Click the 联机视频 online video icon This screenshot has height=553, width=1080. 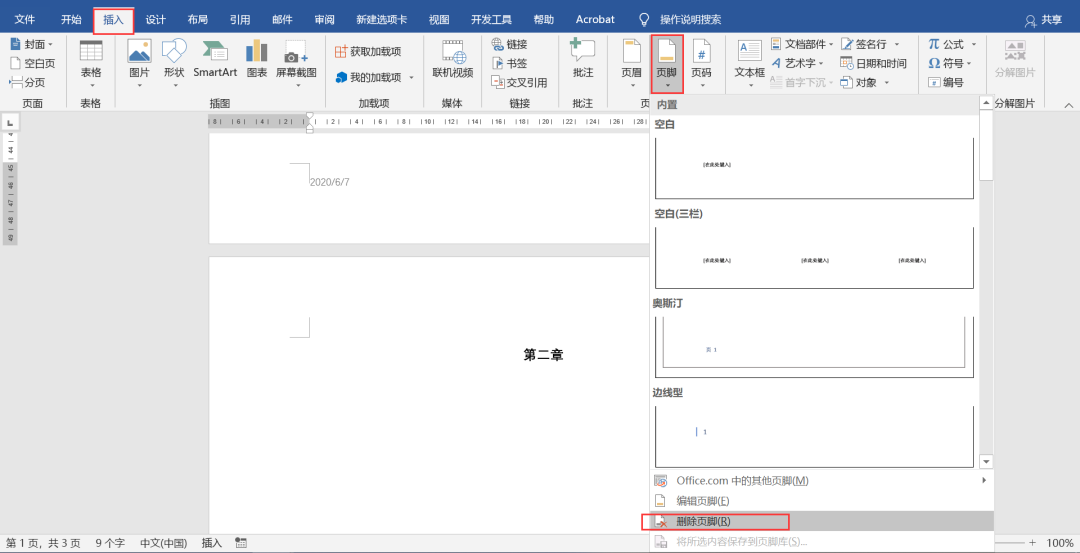[x=453, y=52]
